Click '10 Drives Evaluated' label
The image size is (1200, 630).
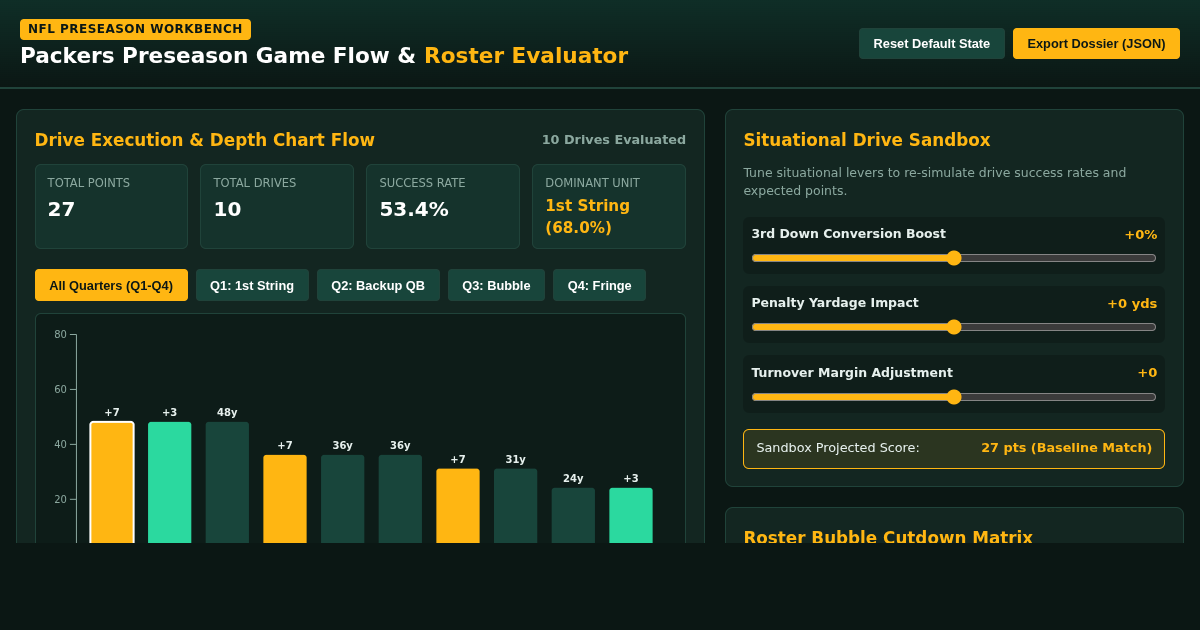[614, 140]
